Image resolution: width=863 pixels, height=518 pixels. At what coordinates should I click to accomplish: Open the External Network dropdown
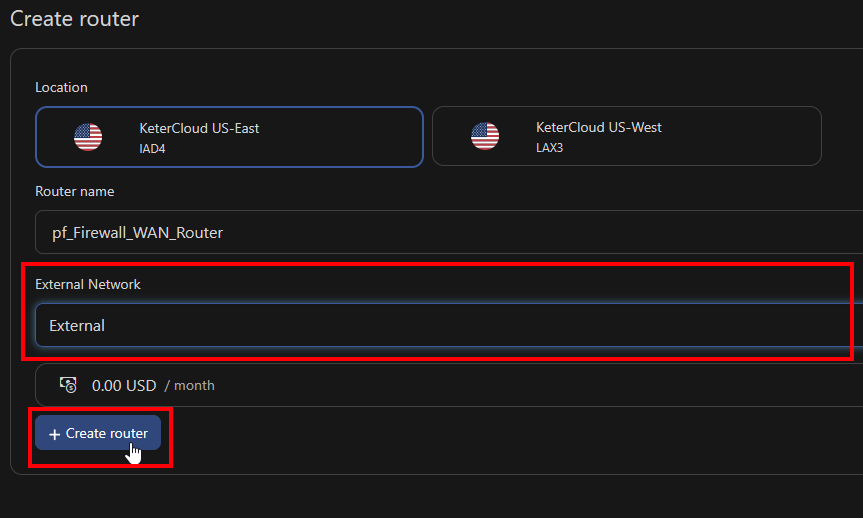(x=449, y=325)
